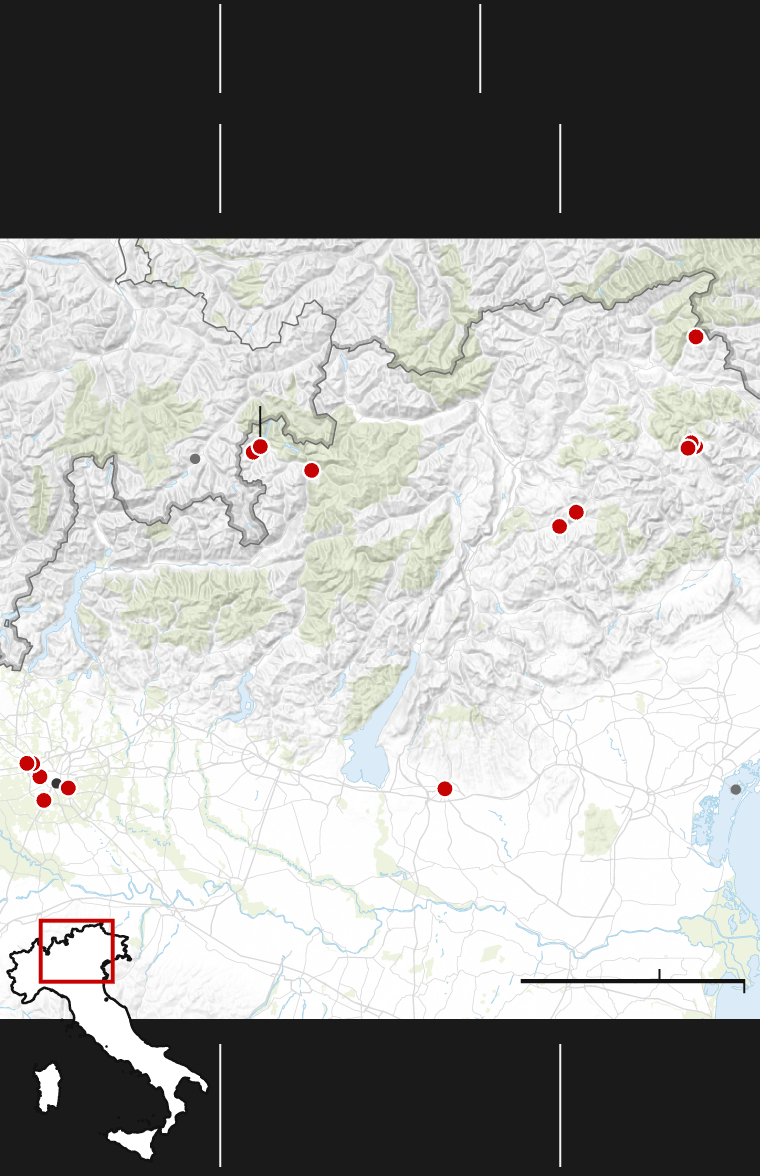Click Sardinia on the Italy inset map
Viewport: 760px width, 1176px height.
pos(49,1088)
